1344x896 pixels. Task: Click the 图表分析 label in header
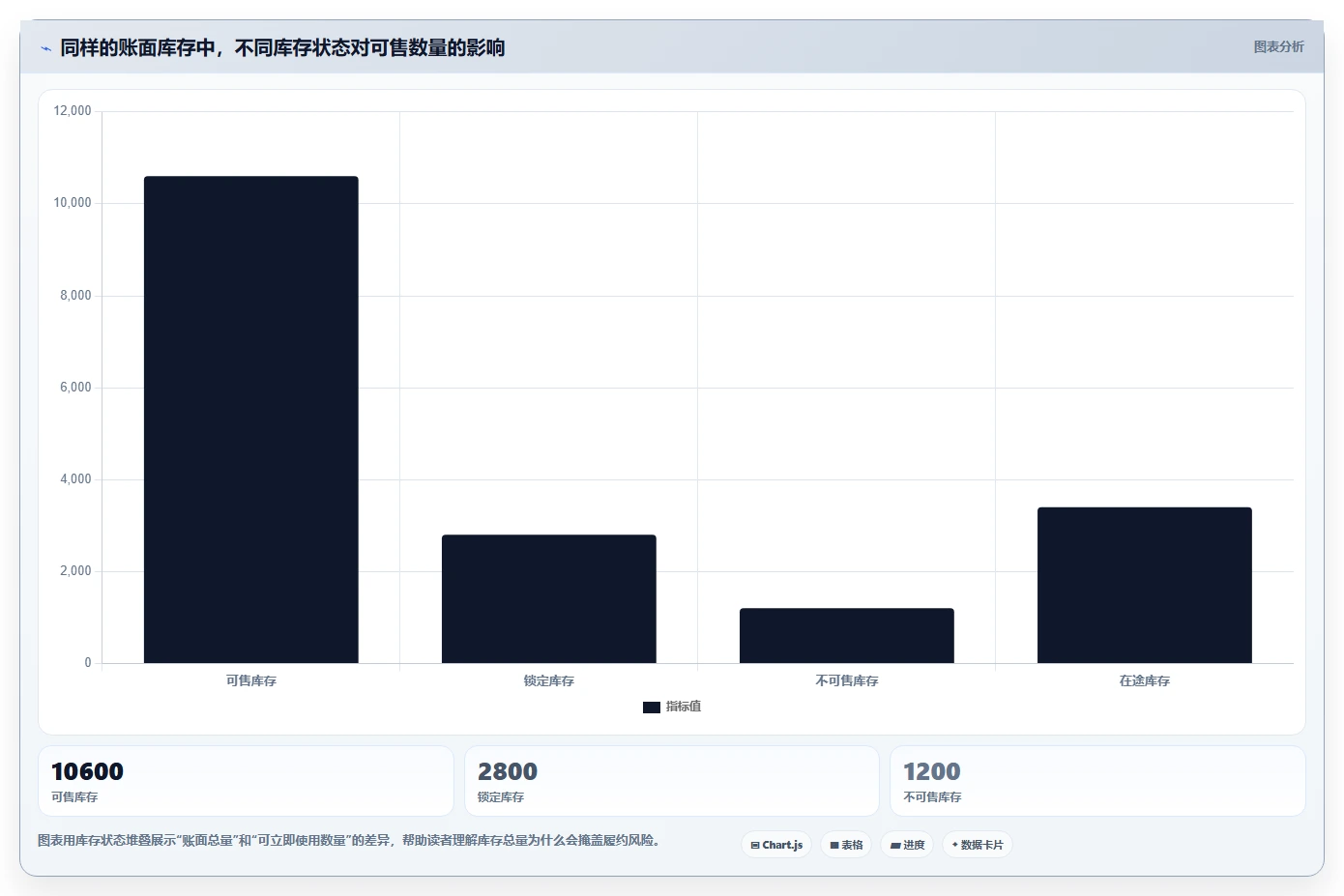1278,46
